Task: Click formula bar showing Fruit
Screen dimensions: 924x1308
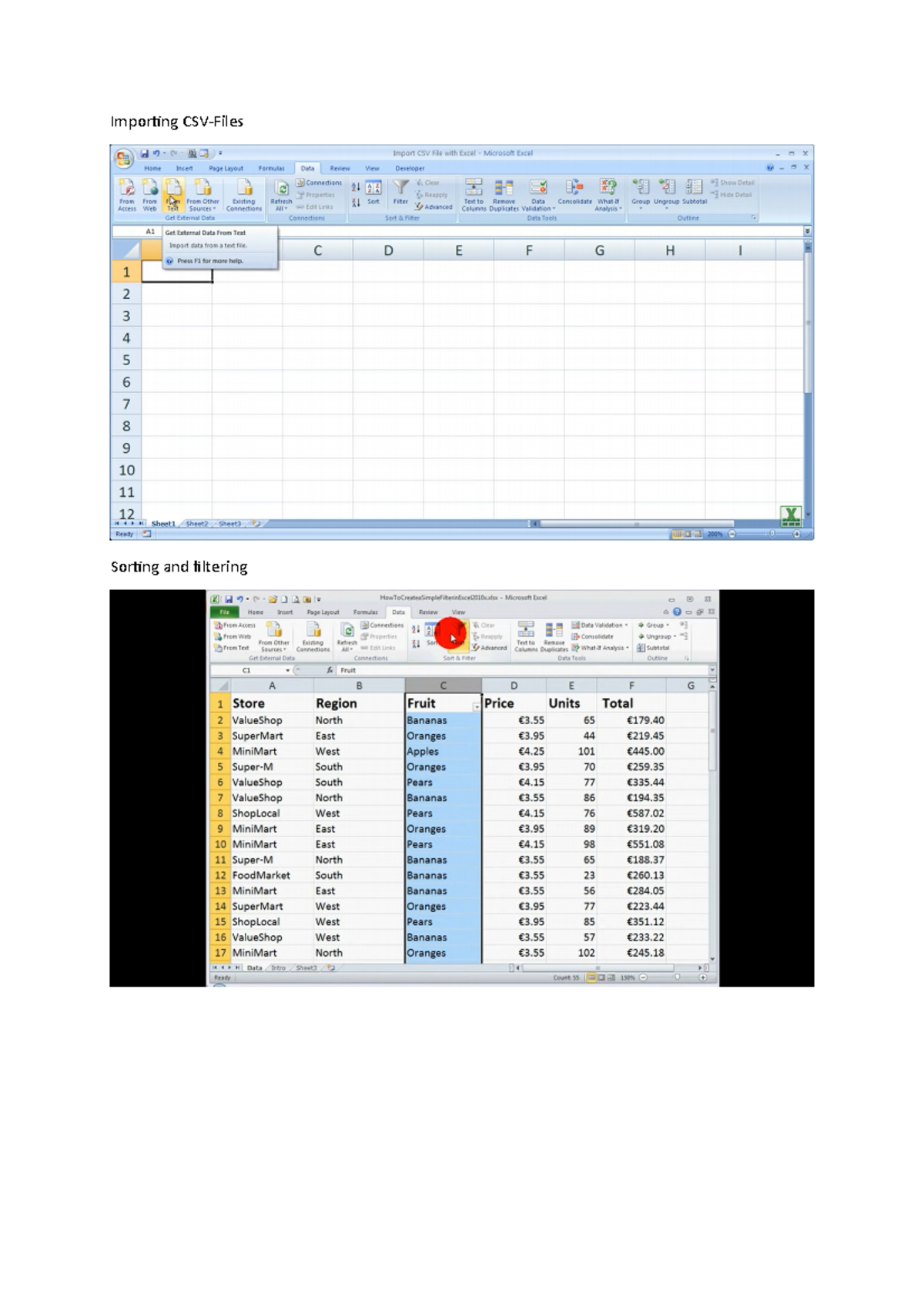Action: (x=524, y=671)
